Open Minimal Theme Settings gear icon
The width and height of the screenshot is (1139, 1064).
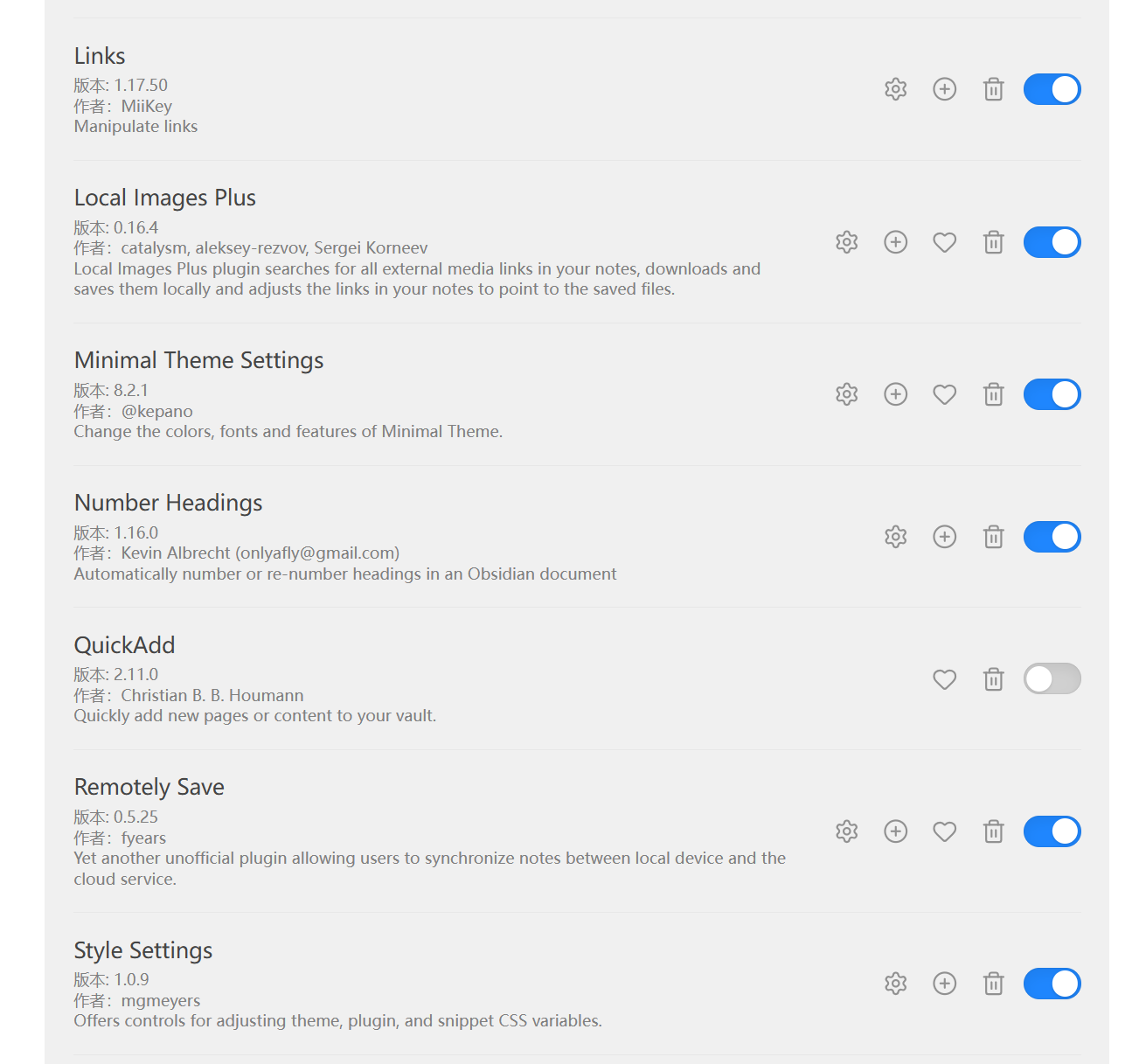846,394
